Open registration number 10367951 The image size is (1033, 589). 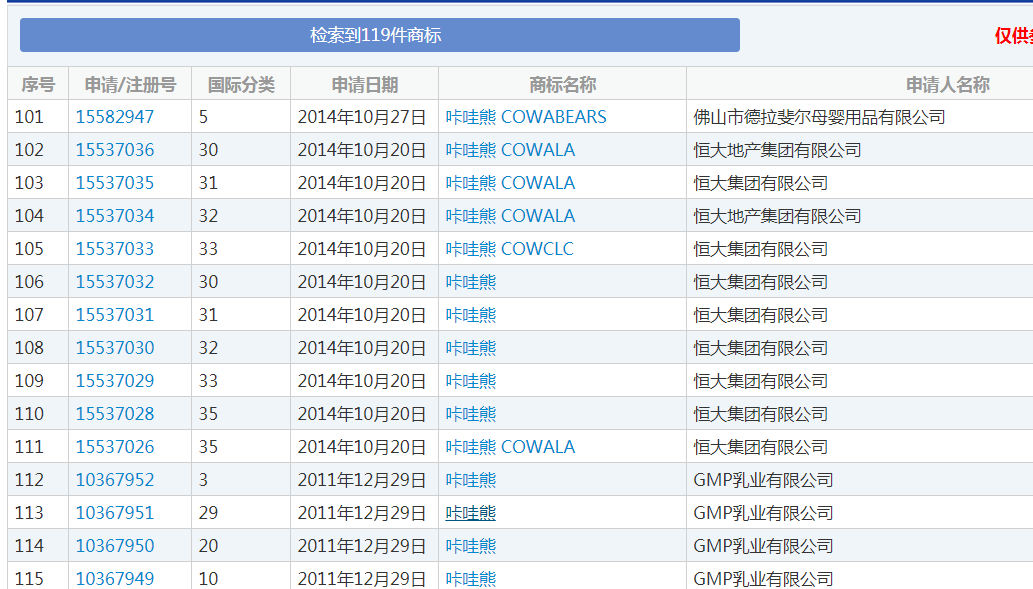click(115, 512)
